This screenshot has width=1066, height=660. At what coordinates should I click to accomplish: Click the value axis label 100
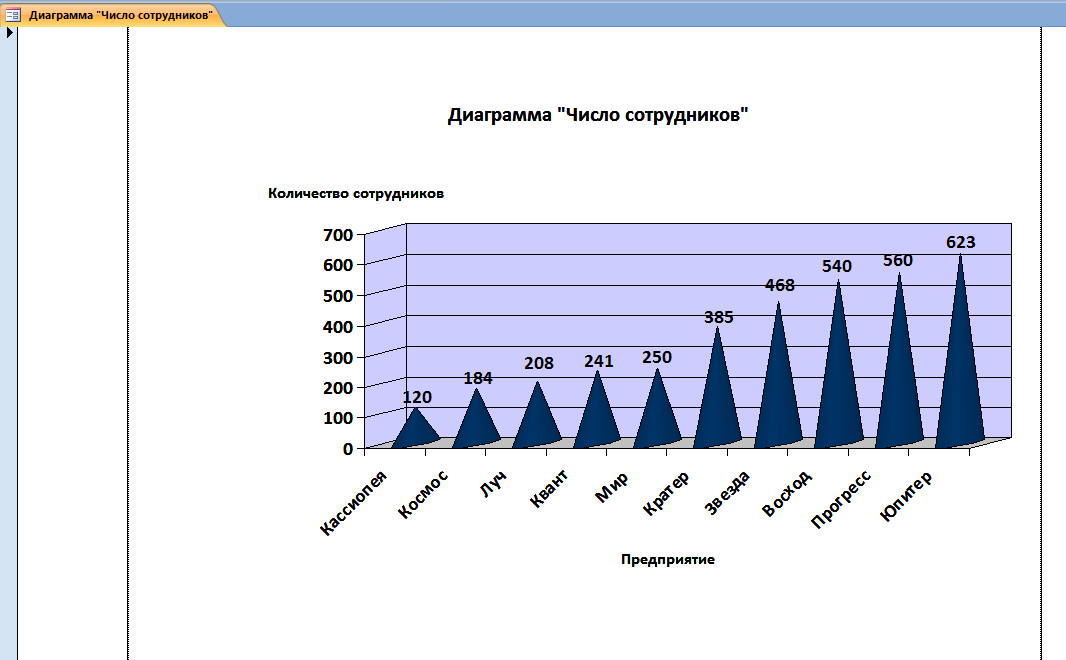338,418
